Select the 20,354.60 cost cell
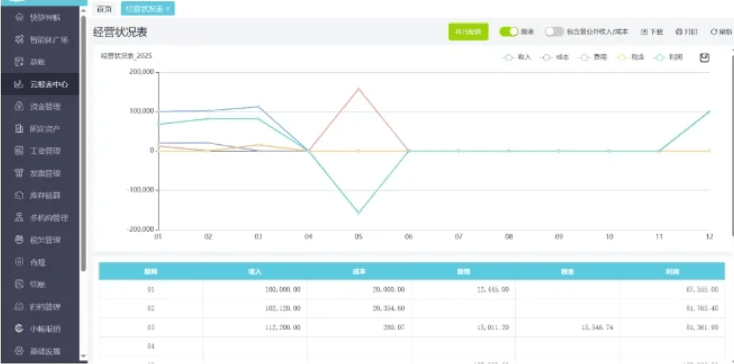This screenshot has height=364, width=734. click(360, 308)
